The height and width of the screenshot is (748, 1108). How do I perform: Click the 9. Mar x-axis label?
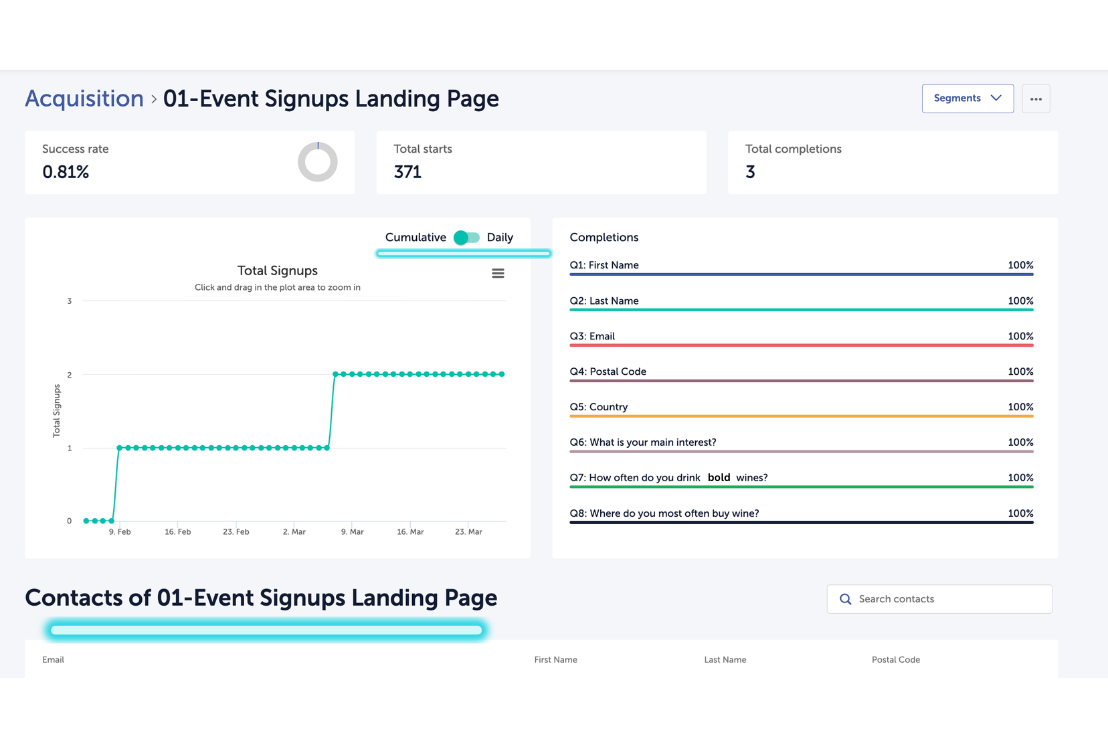tap(352, 532)
